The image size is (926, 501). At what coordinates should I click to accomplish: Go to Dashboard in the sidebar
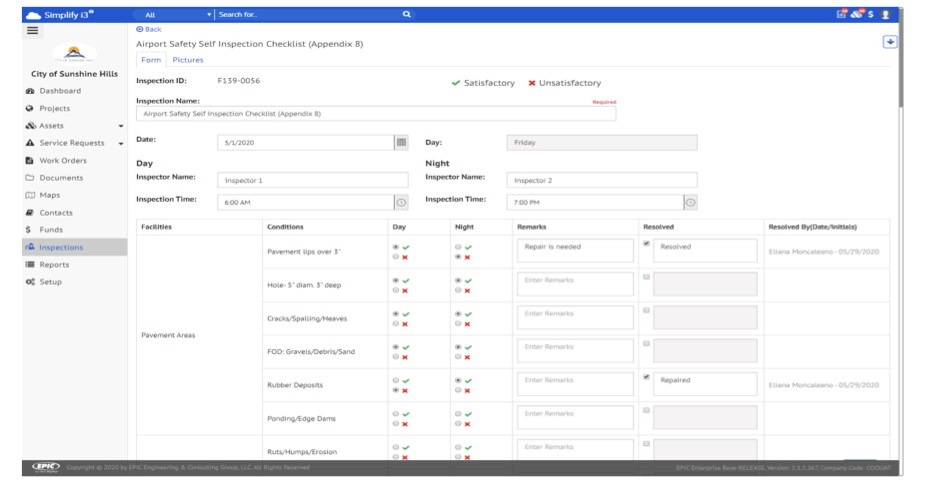(x=60, y=91)
